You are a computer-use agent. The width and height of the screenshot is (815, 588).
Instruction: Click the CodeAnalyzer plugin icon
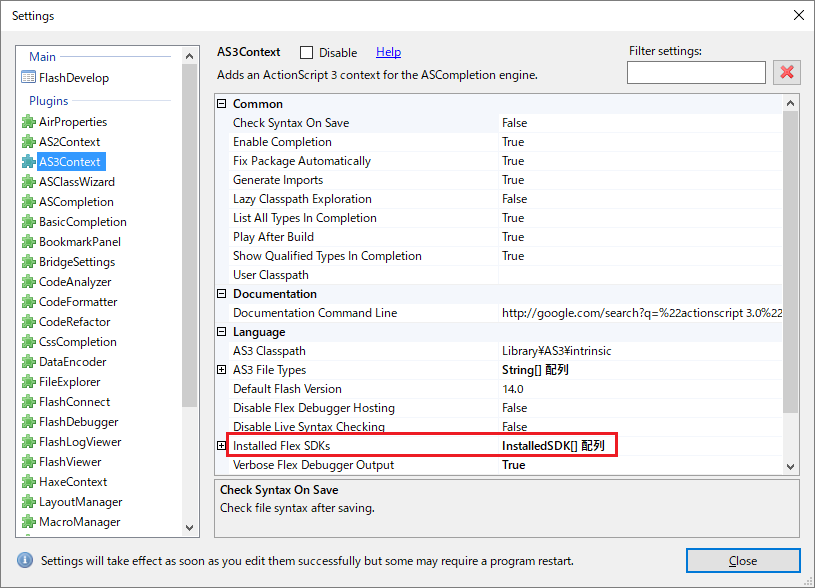coord(29,282)
